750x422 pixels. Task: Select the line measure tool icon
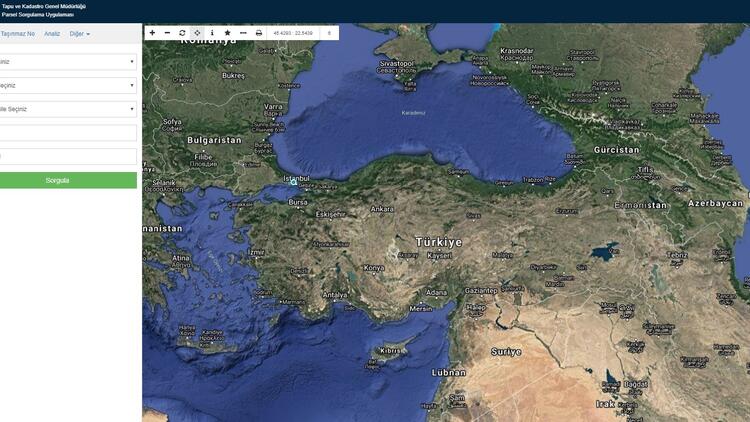tap(243, 33)
